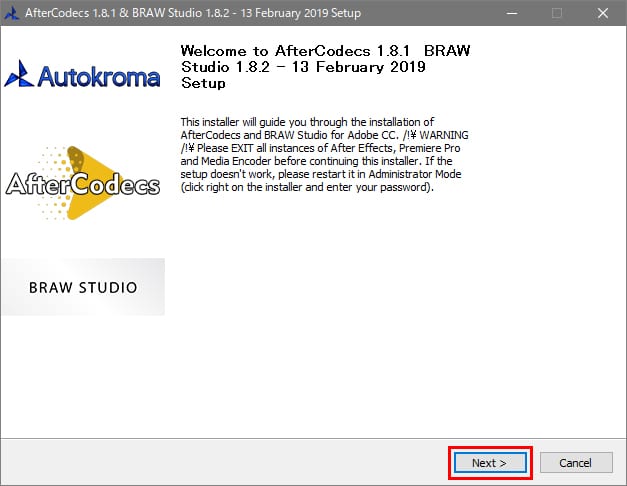Viewport: 627px width, 486px height.
Task: Click the AfterCodecs logo graphic
Action: click(82, 183)
